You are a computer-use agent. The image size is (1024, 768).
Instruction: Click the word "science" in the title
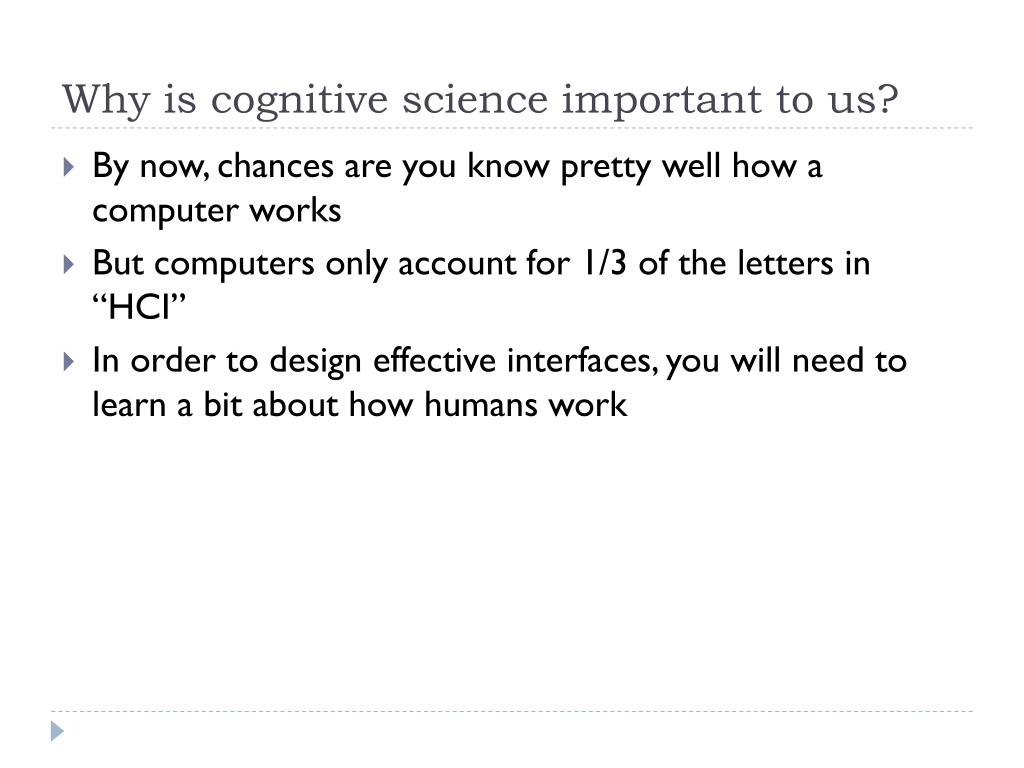[475, 100]
